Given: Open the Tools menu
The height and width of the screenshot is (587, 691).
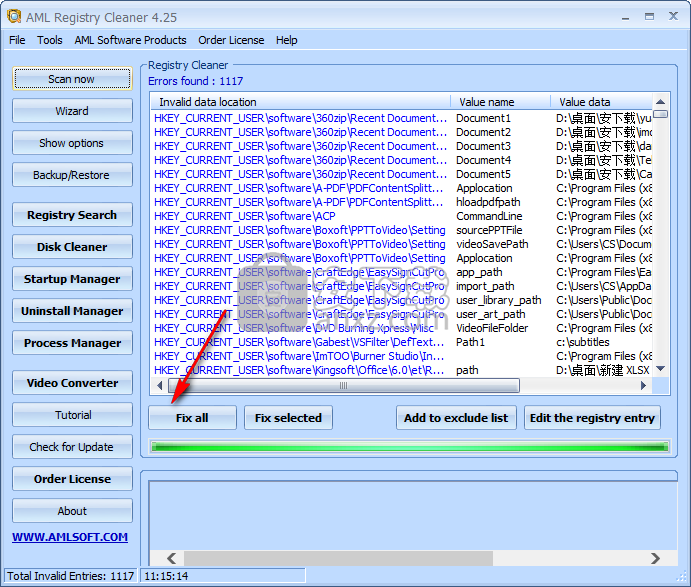Looking at the screenshot, I should point(50,40).
